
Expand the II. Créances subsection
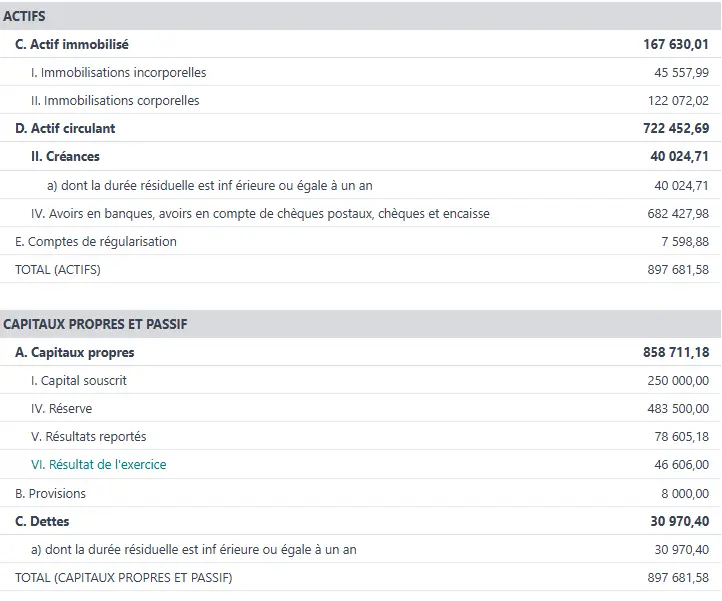(65, 157)
